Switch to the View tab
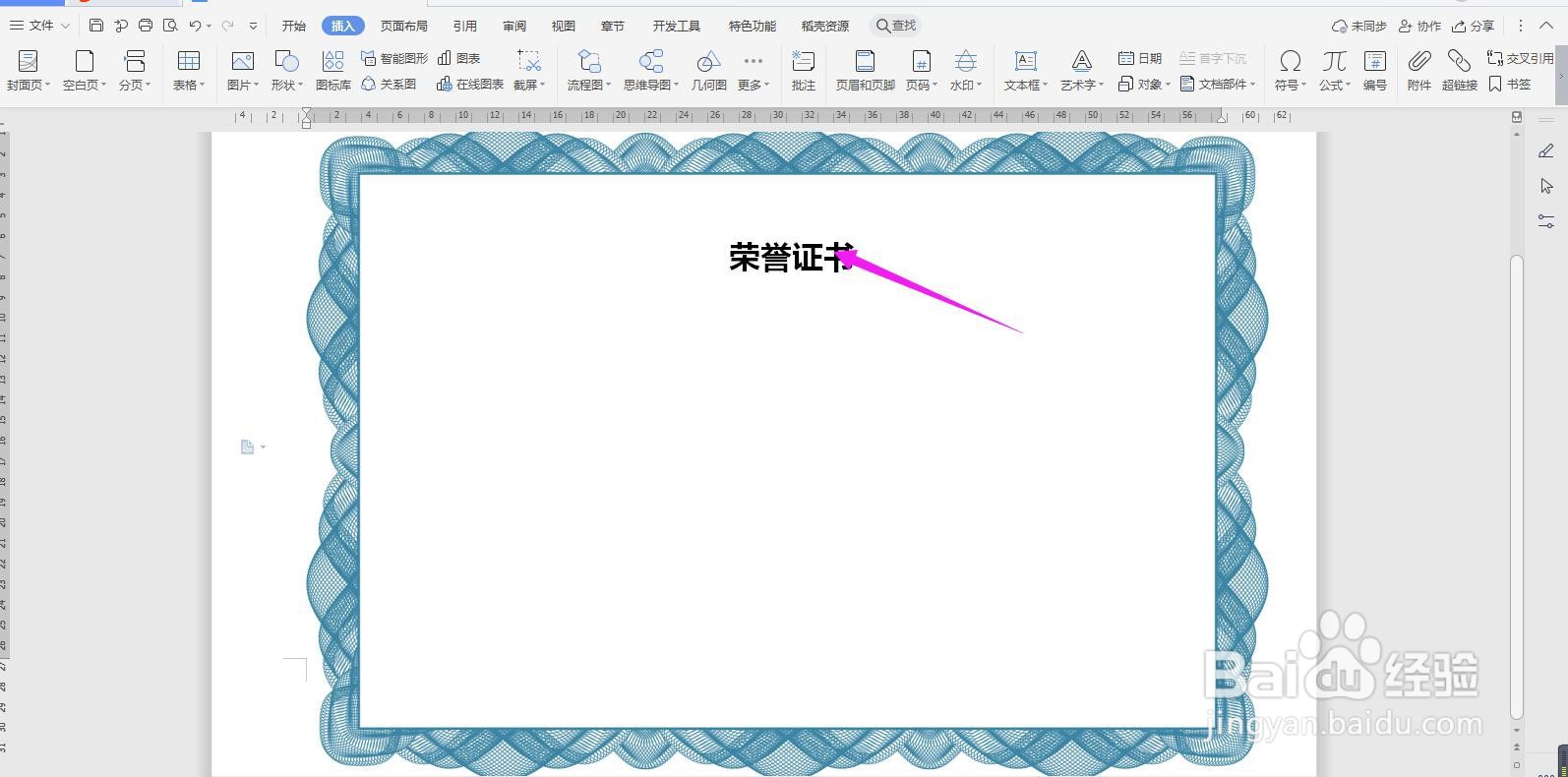Viewport: 1568px width, 777px height. (x=564, y=26)
